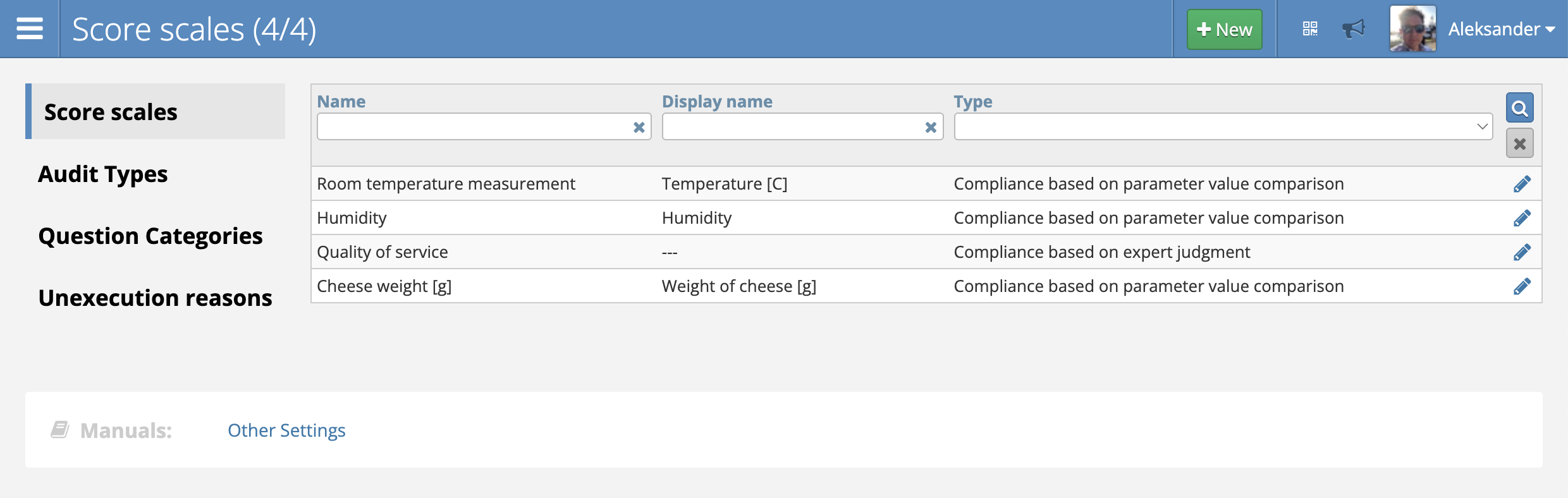Click the QR code icon

point(1310,29)
